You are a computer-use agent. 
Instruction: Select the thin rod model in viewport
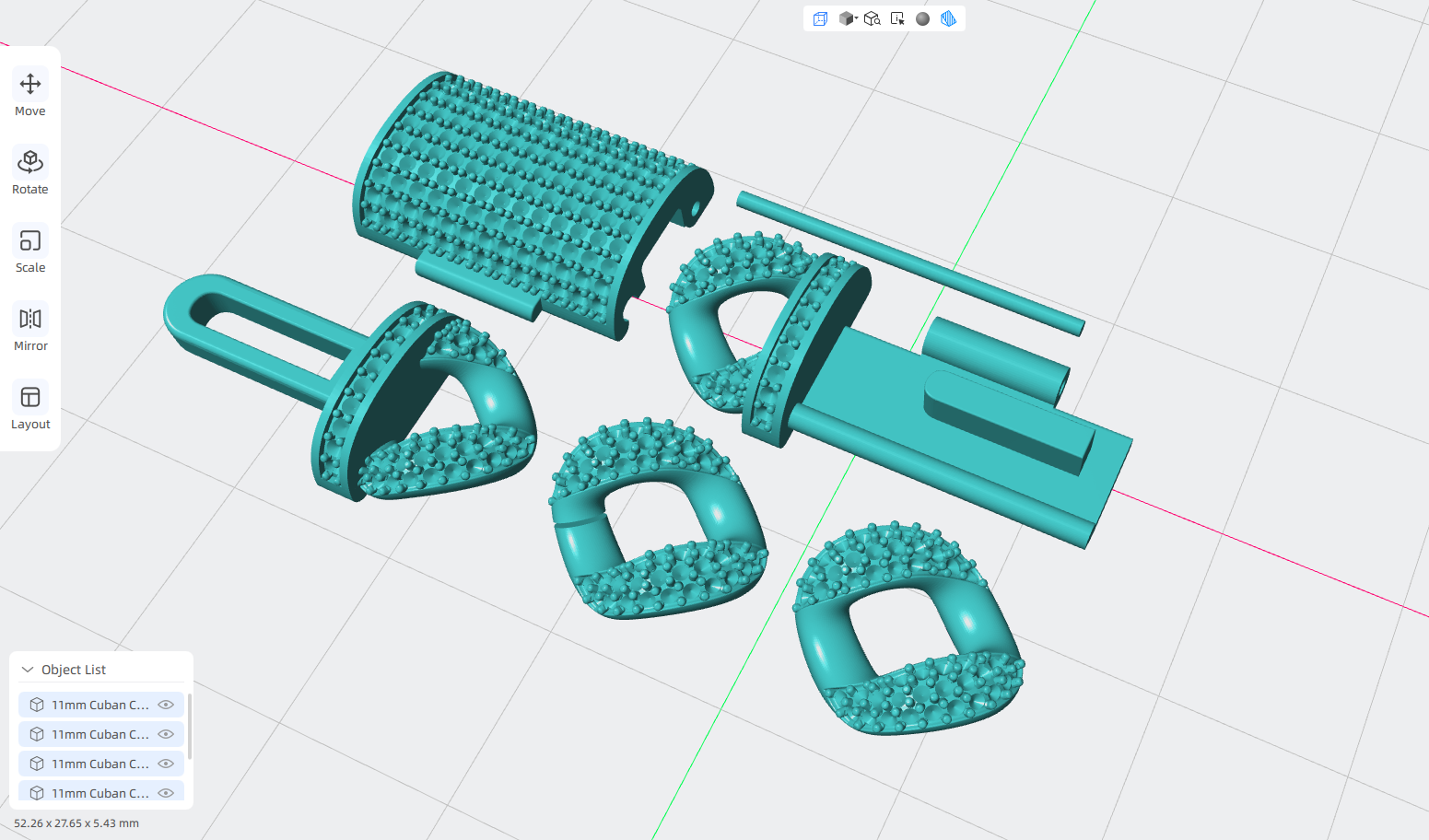pyautogui.click(x=909, y=262)
